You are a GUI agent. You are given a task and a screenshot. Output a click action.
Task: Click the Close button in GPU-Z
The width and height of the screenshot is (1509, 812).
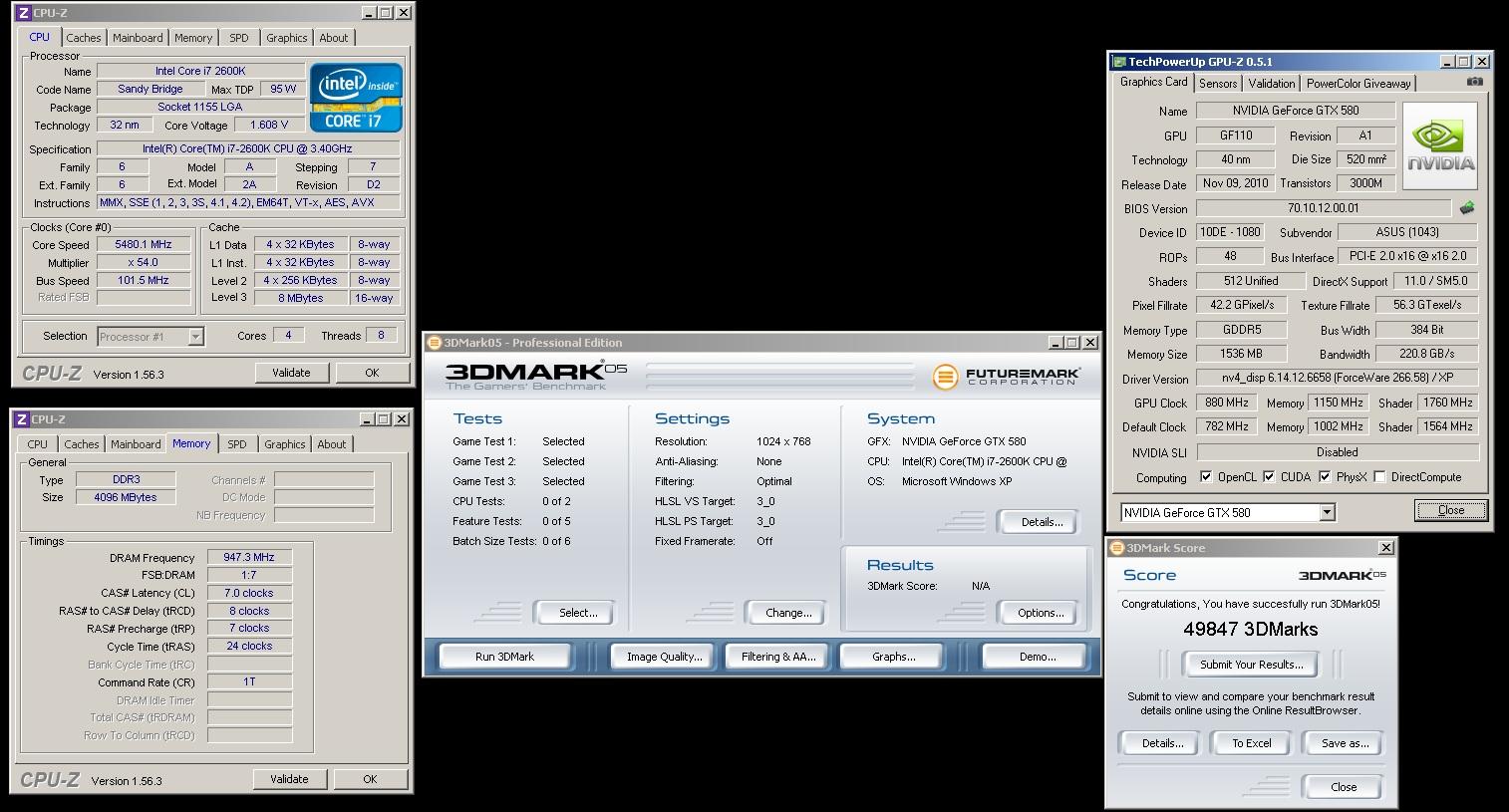pyautogui.click(x=1451, y=510)
